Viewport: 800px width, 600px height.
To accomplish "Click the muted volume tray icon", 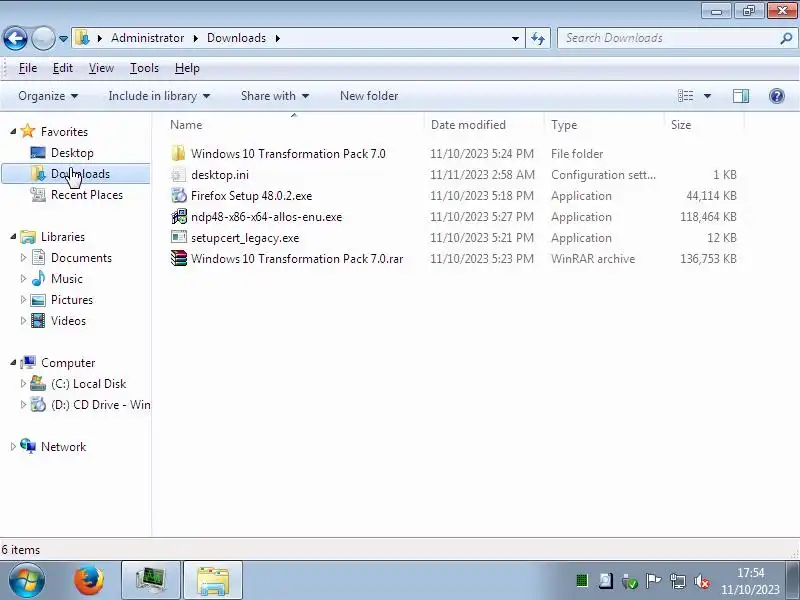I will [x=702, y=581].
